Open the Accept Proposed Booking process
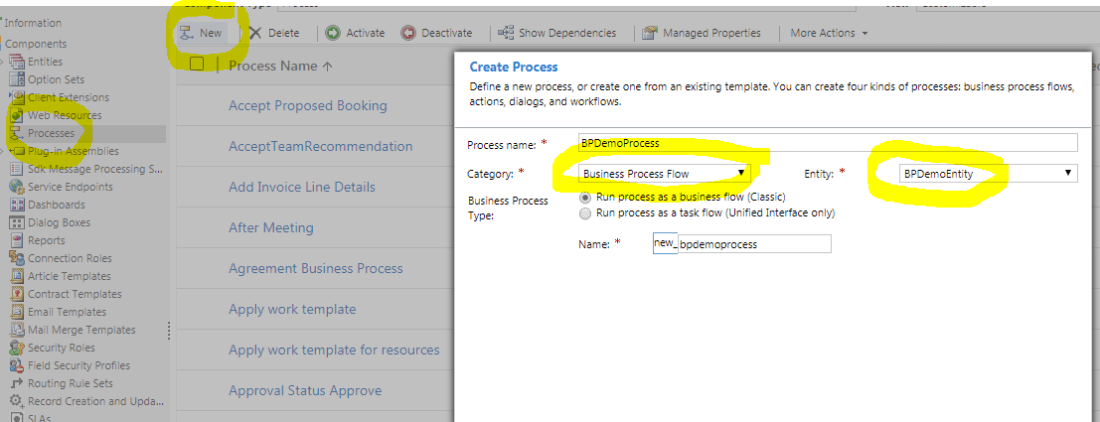Image resolution: width=1100 pixels, height=422 pixels. [308, 106]
